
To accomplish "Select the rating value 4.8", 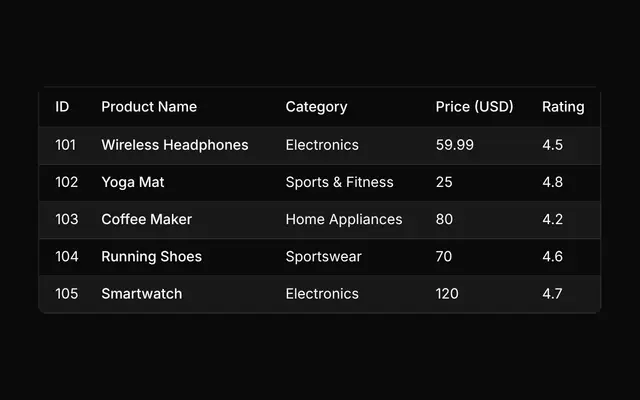I will 553,182.
